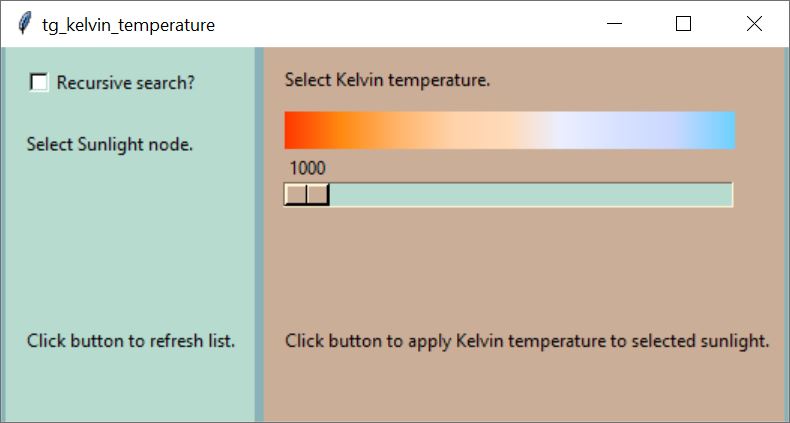Click the tg_kelvin_temperature window title text
This screenshot has width=790, height=423.
(128, 25)
